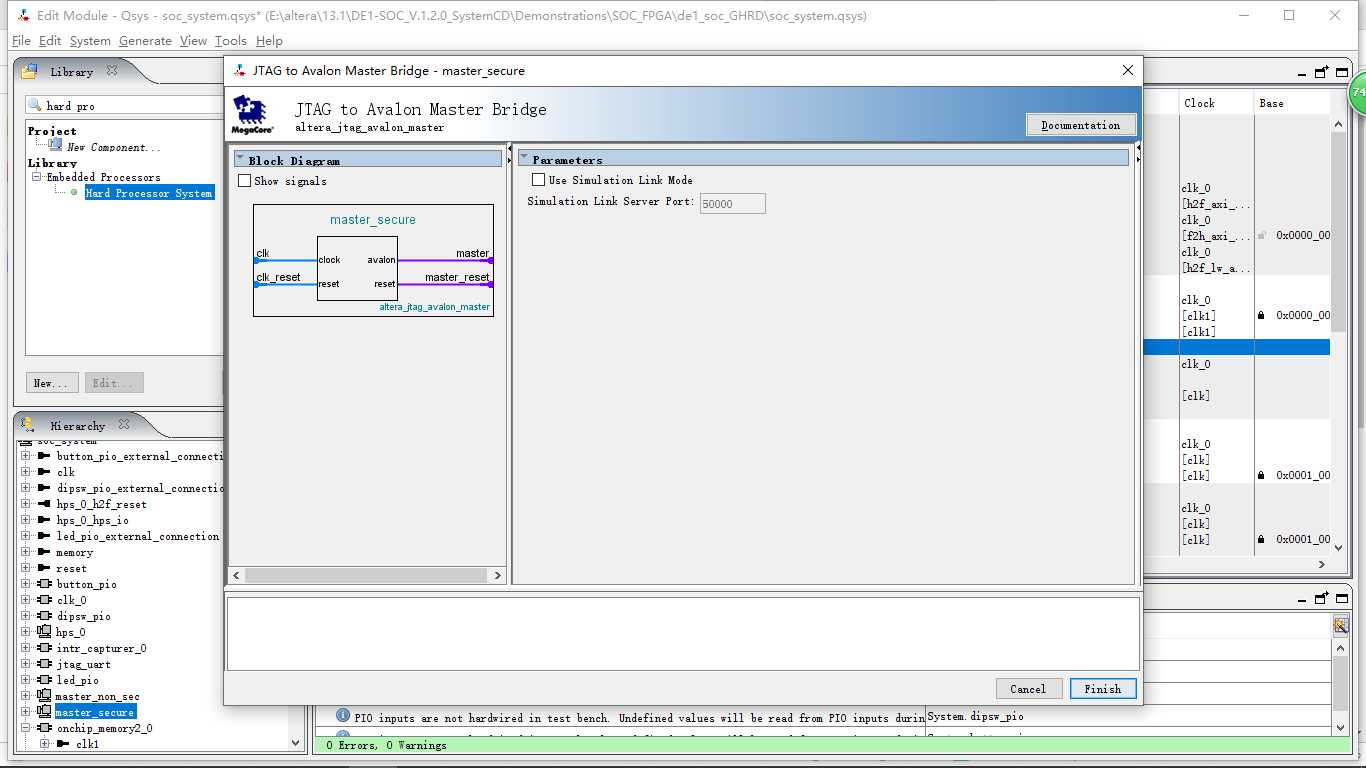
Task: Click the Hierarchy panel's scroll down arrow
Action: point(295,742)
